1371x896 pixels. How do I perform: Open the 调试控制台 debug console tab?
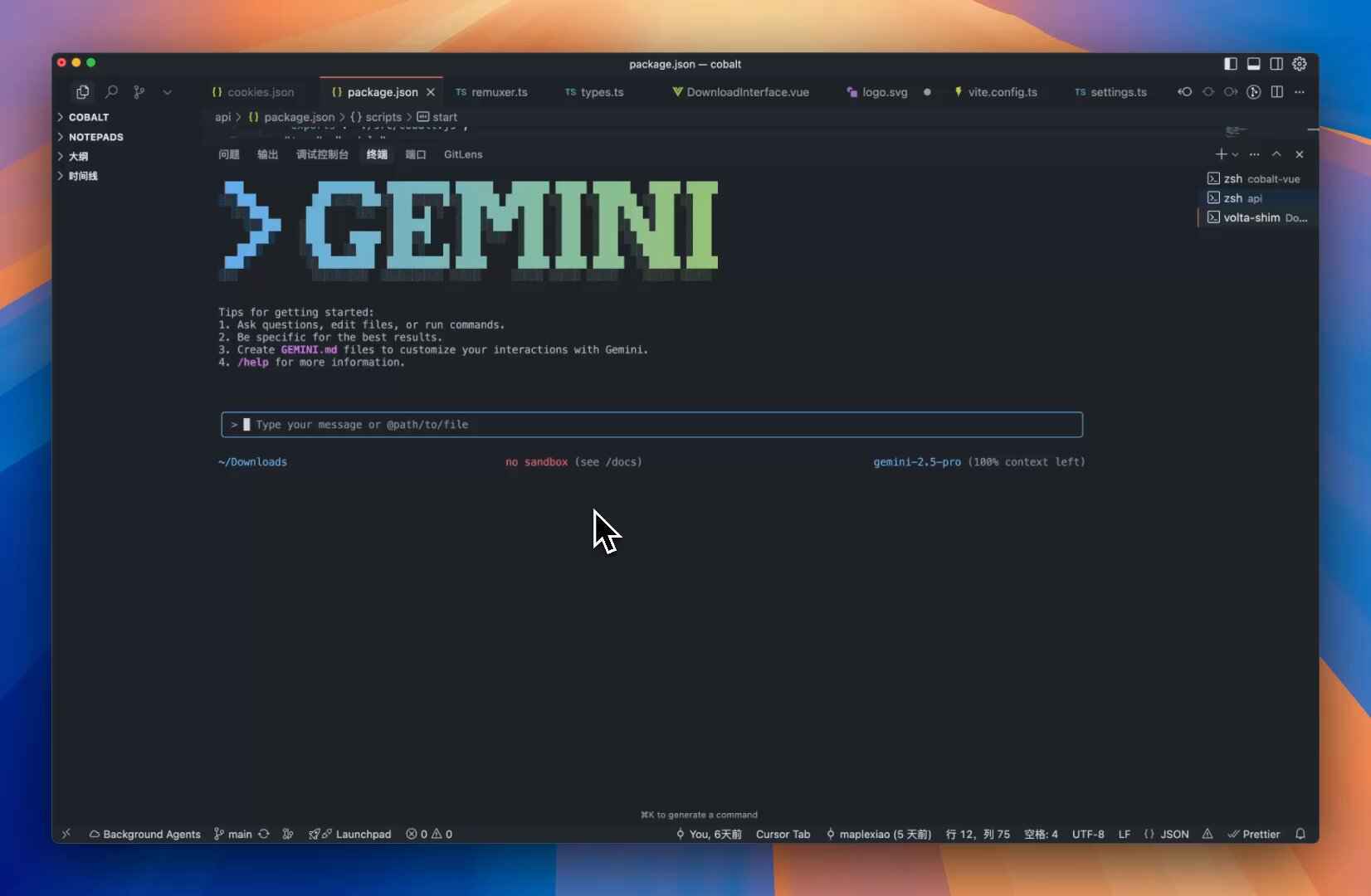click(322, 154)
